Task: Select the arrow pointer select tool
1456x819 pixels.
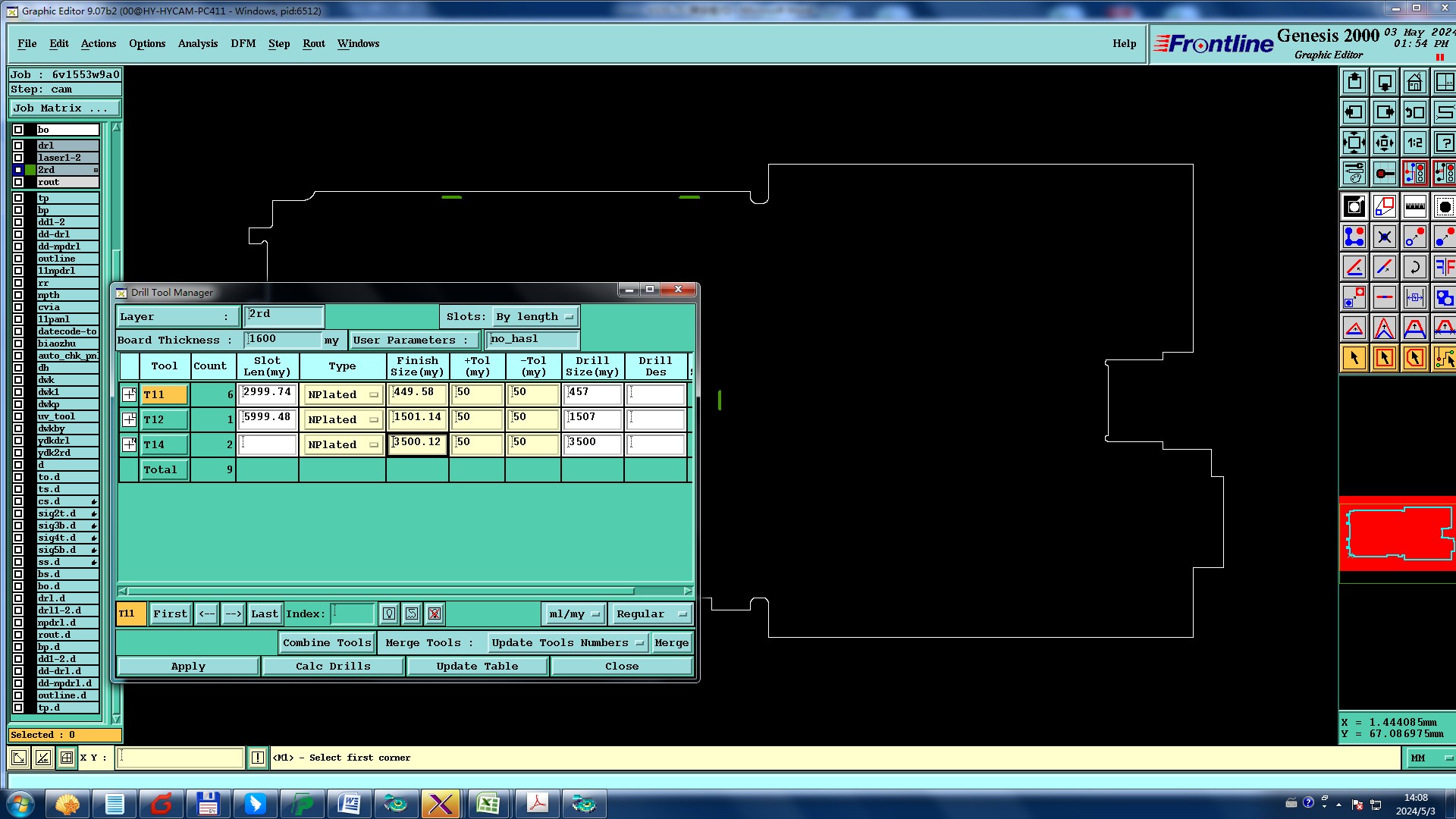Action: [1354, 358]
